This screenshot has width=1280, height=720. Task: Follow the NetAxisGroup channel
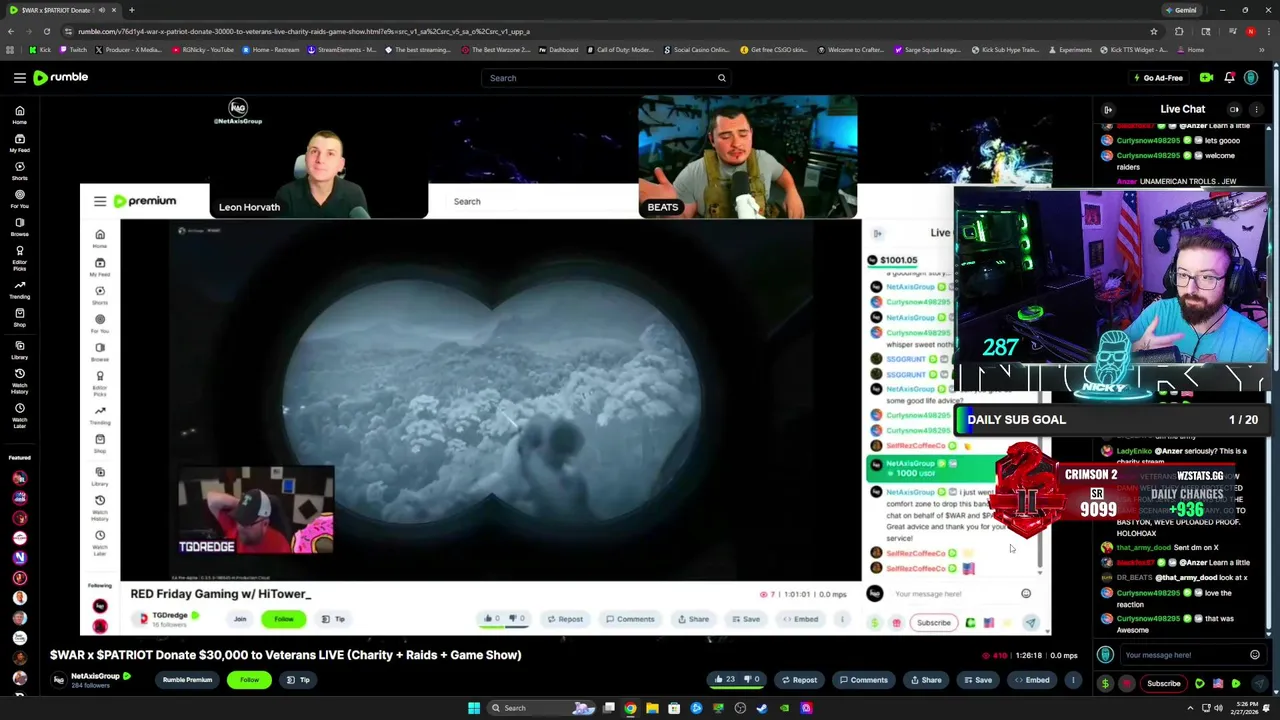[249, 680]
